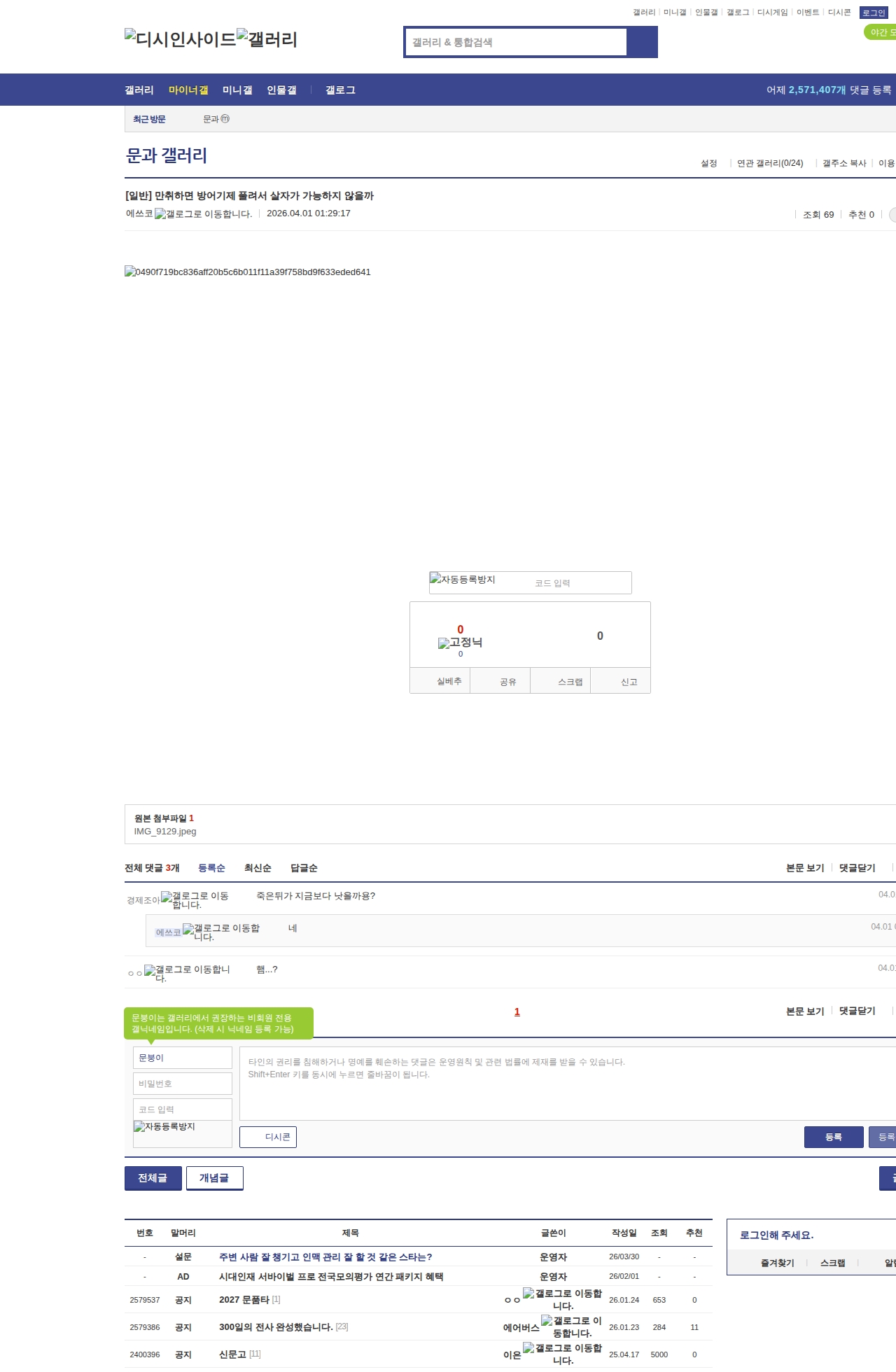
Task: Click the 로그인 button at the top right
Action: click(874, 13)
